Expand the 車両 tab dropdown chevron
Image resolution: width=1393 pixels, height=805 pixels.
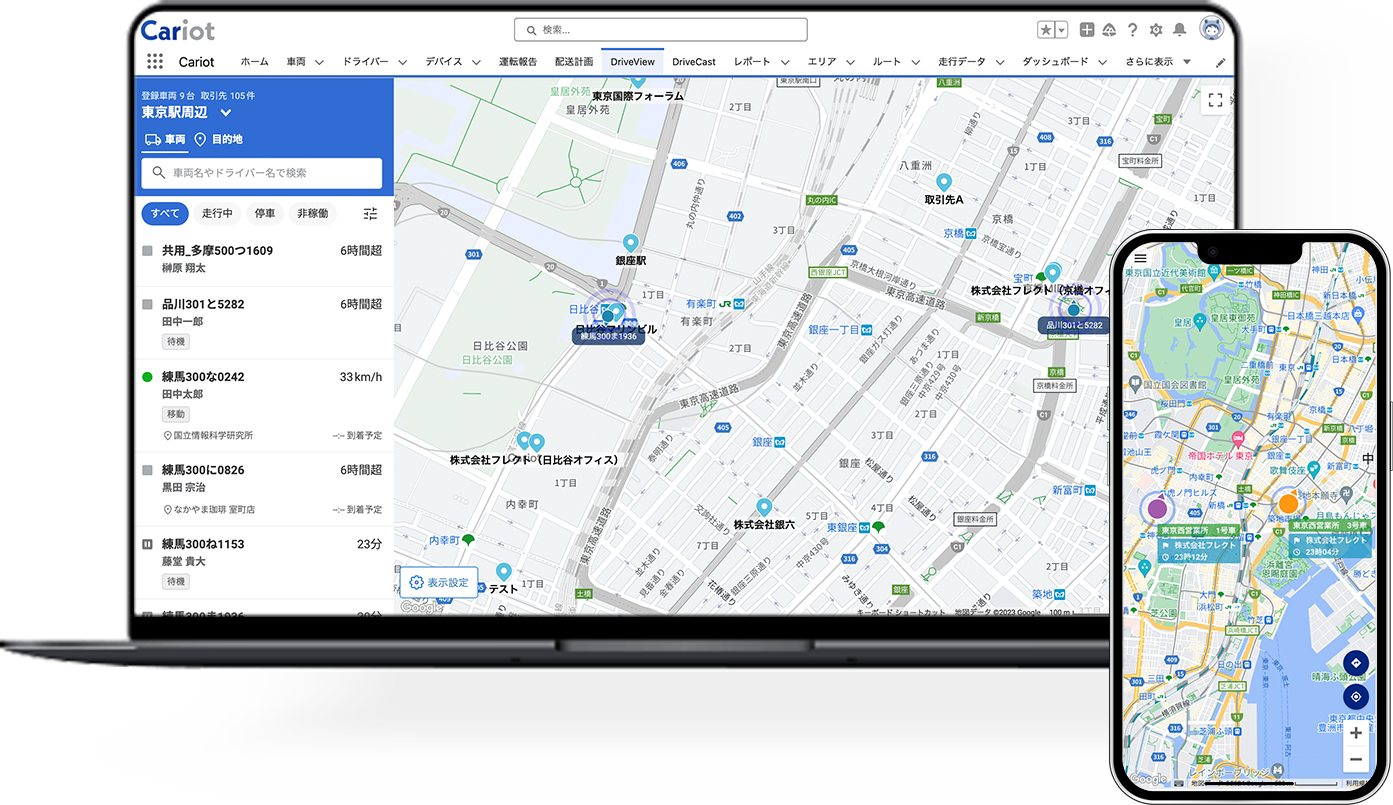click(319, 62)
